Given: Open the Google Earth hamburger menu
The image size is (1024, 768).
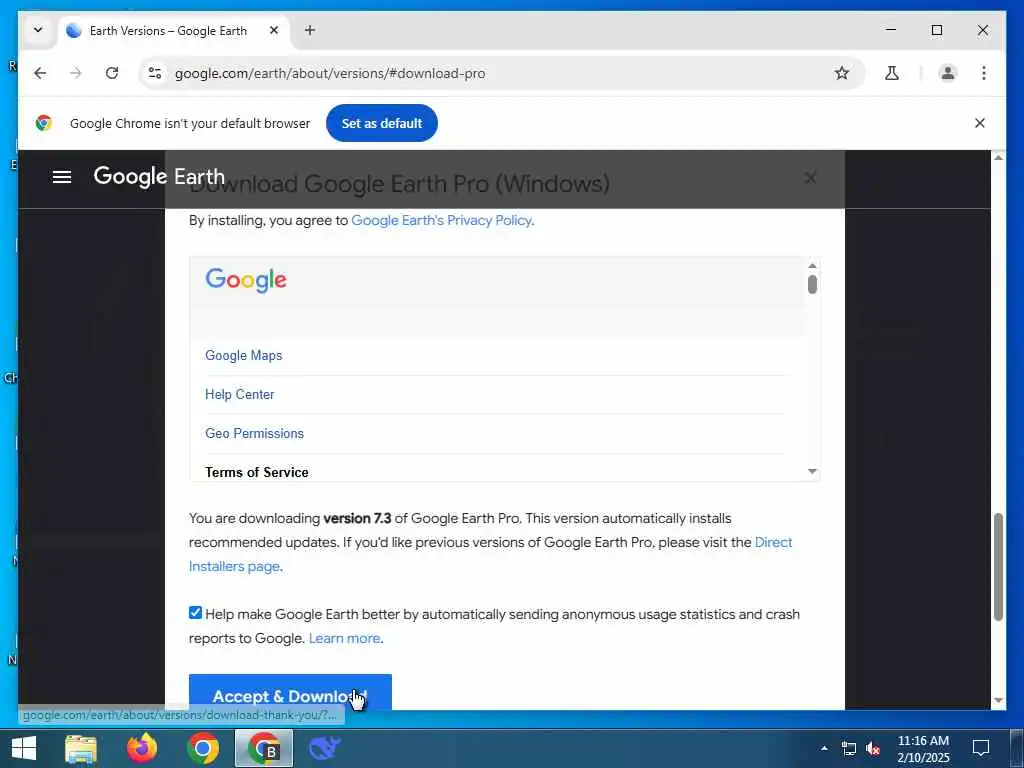Looking at the screenshot, I should (x=62, y=177).
